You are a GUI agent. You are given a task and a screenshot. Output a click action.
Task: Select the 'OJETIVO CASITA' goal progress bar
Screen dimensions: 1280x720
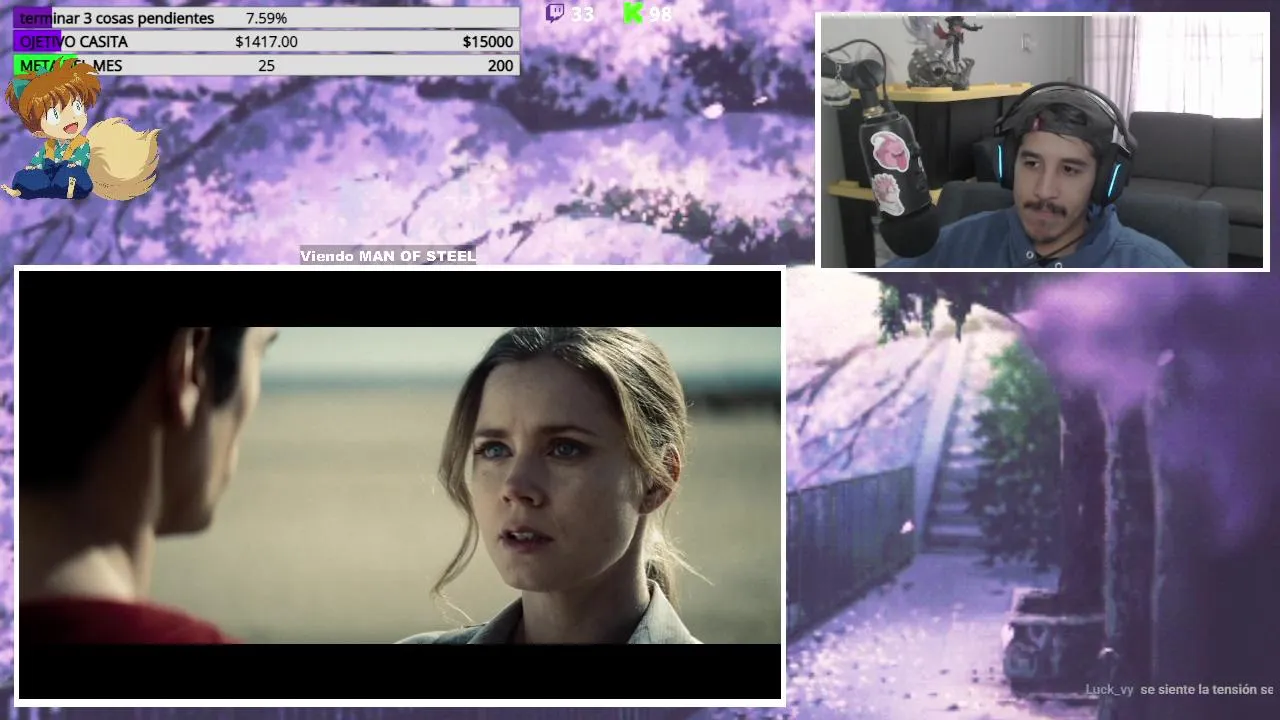click(266, 42)
